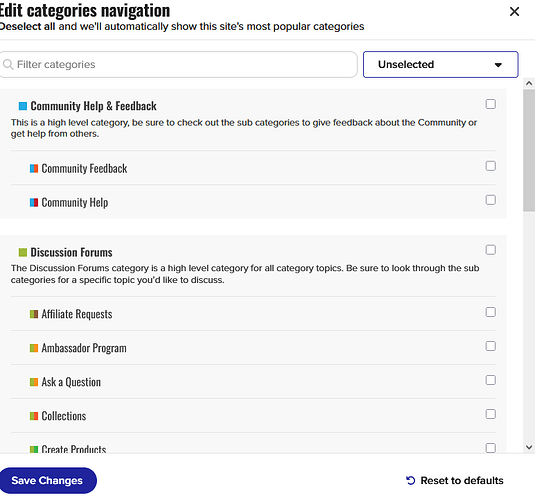The height and width of the screenshot is (500, 535).
Task: Enable the Community Feedback checkbox
Action: pyautogui.click(x=491, y=166)
